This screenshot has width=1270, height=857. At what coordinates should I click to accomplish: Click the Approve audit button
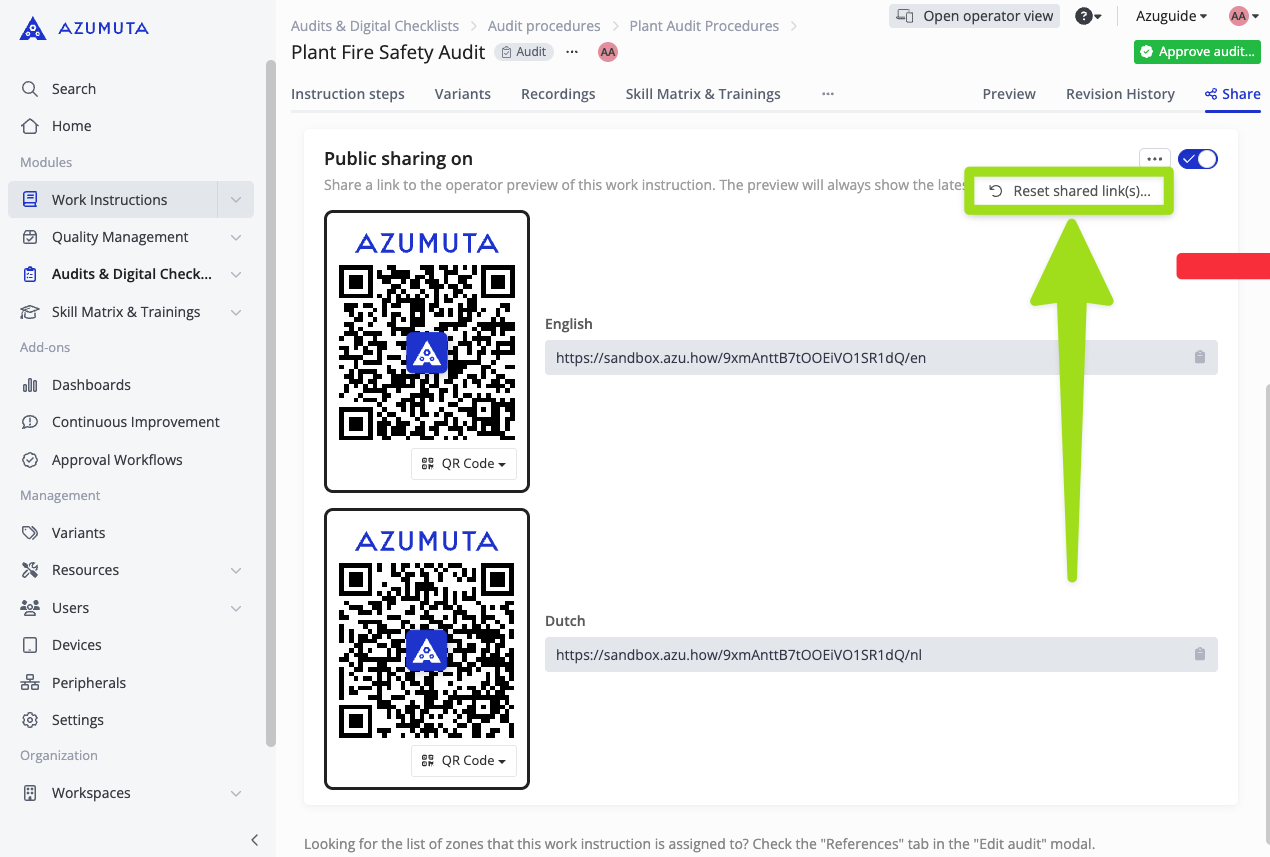pos(1196,52)
